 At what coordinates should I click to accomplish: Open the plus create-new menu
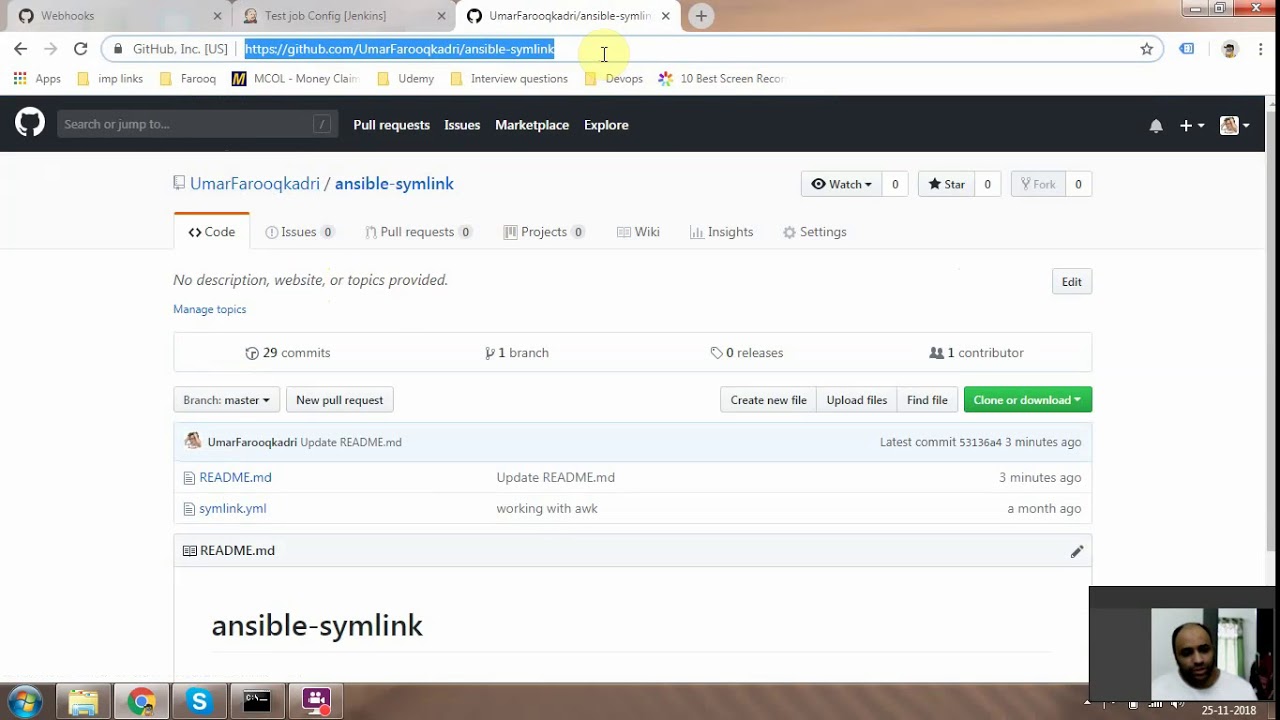[x=1191, y=125]
